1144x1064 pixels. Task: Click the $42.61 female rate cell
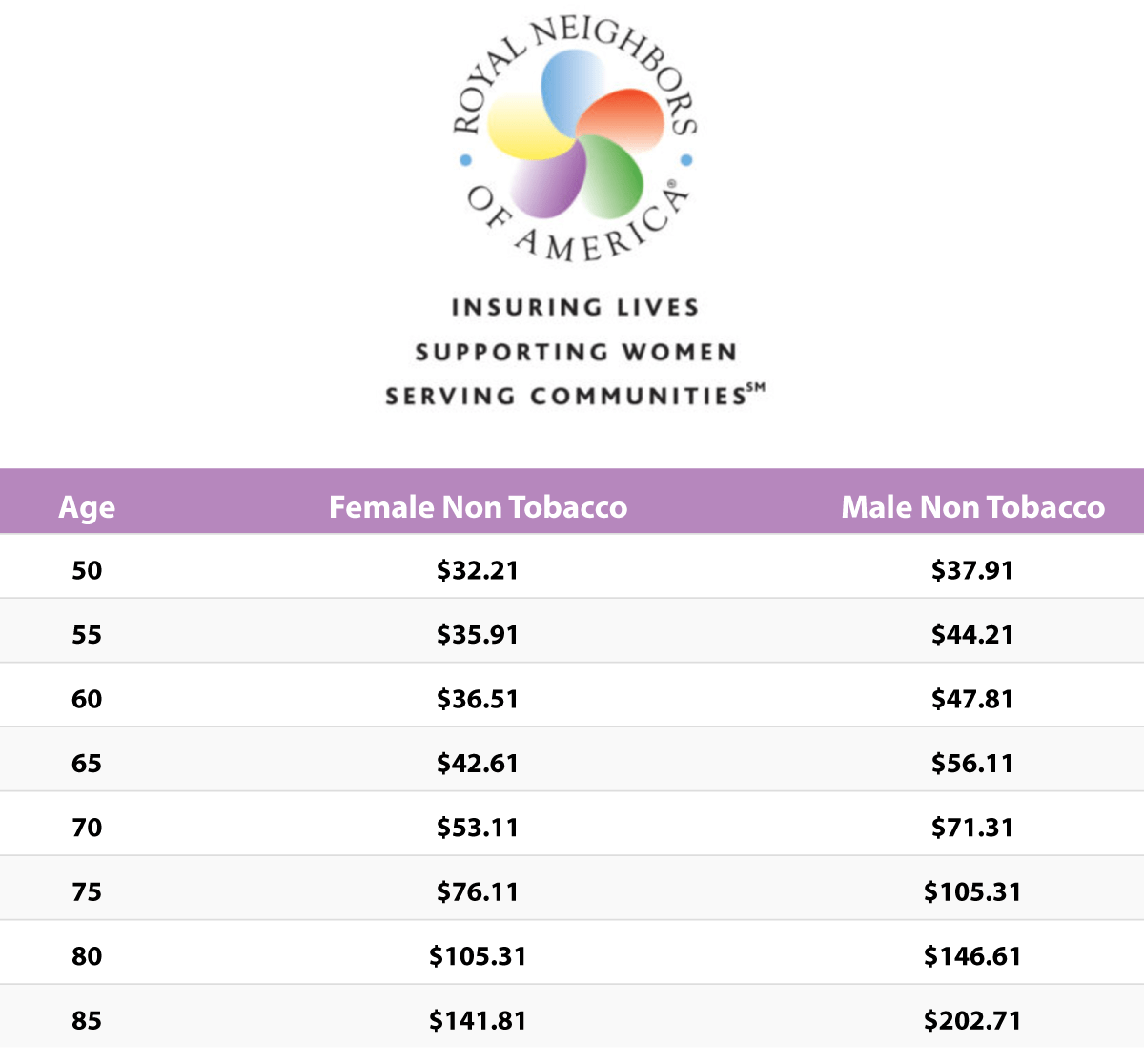point(478,764)
